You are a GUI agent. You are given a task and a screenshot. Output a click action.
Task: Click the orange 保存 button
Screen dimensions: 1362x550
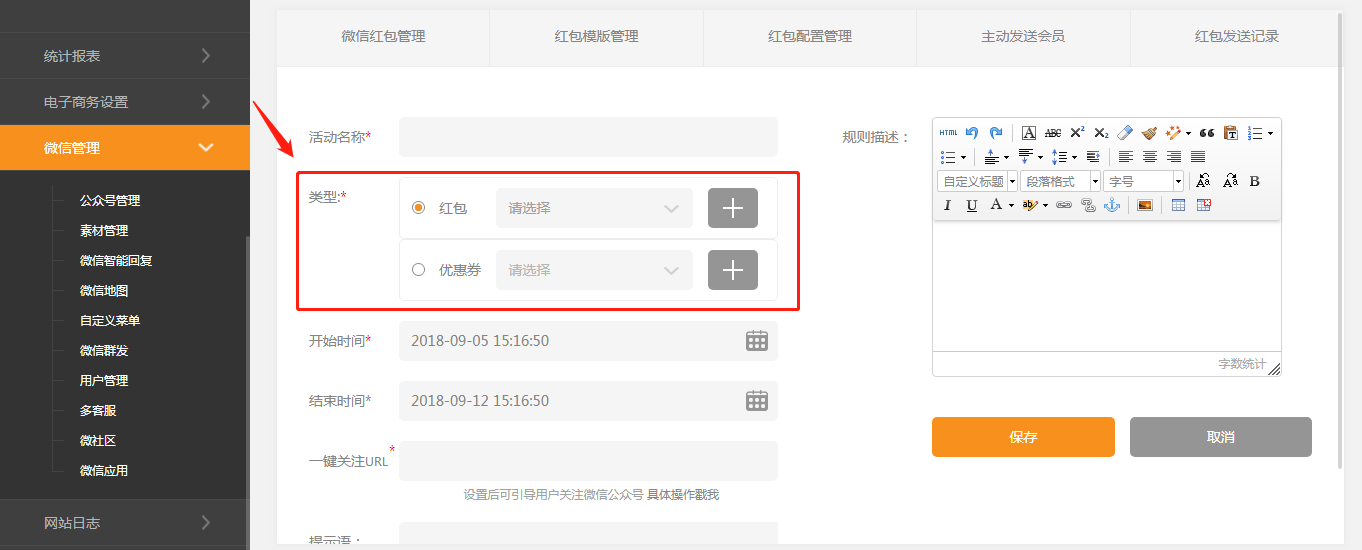[1023, 437]
